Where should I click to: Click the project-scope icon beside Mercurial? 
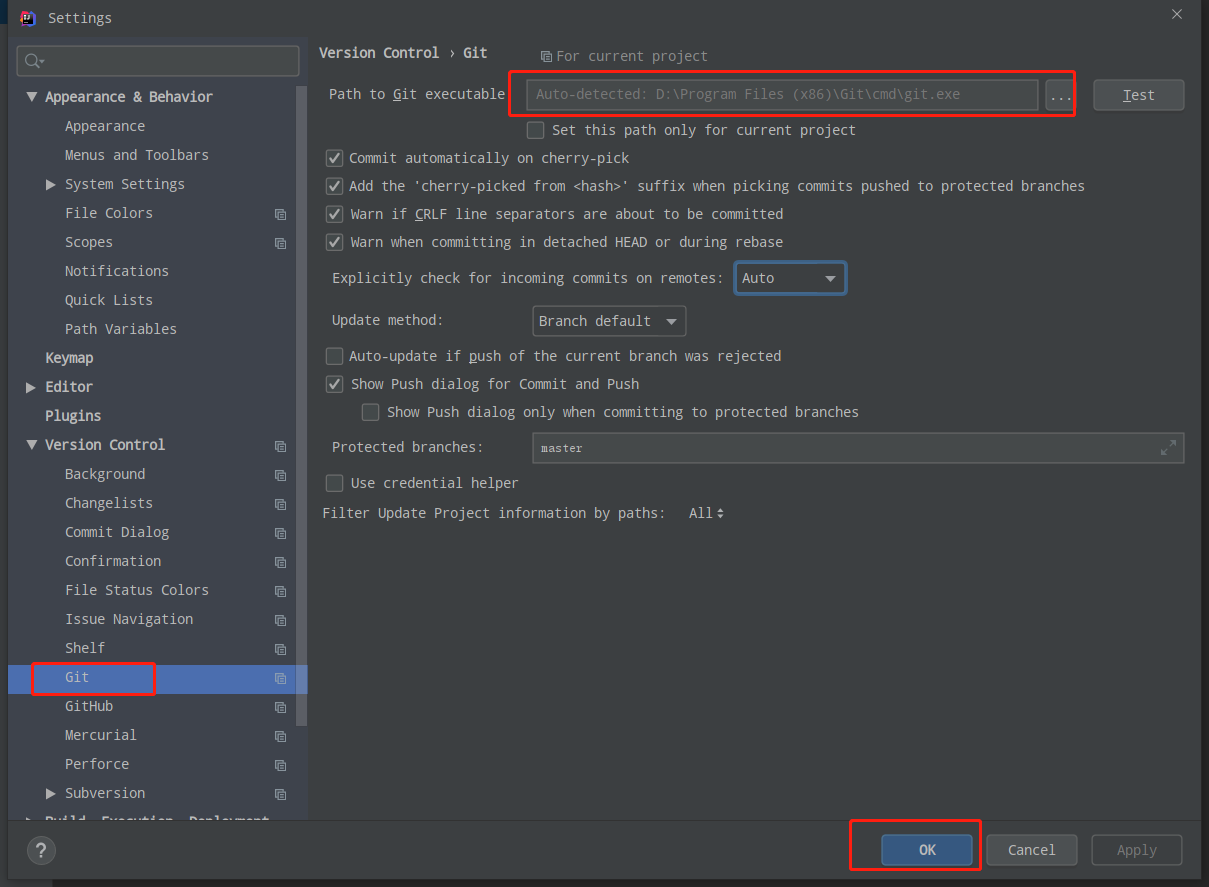pyautogui.click(x=280, y=736)
